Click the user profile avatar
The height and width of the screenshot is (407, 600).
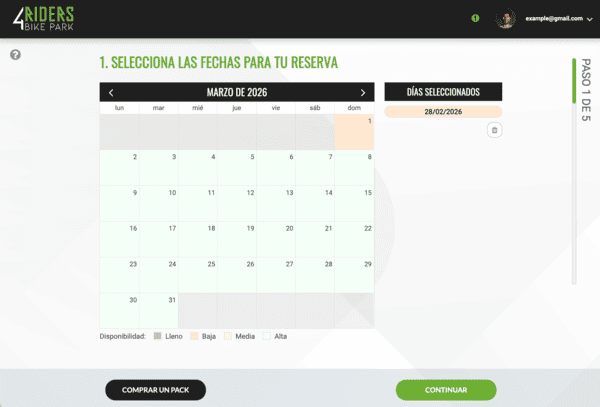(507, 18)
